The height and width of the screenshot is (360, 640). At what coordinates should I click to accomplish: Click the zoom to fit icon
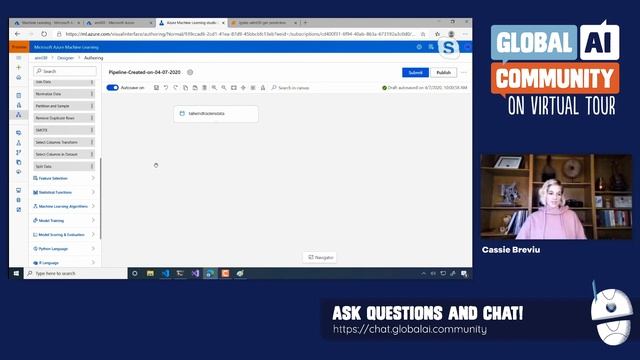click(x=233, y=88)
